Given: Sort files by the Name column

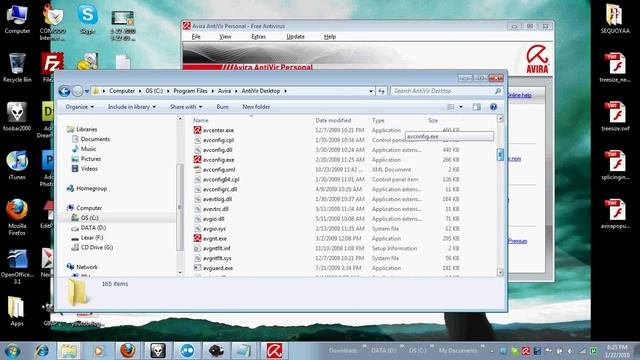Looking at the screenshot, I should (x=200, y=120).
